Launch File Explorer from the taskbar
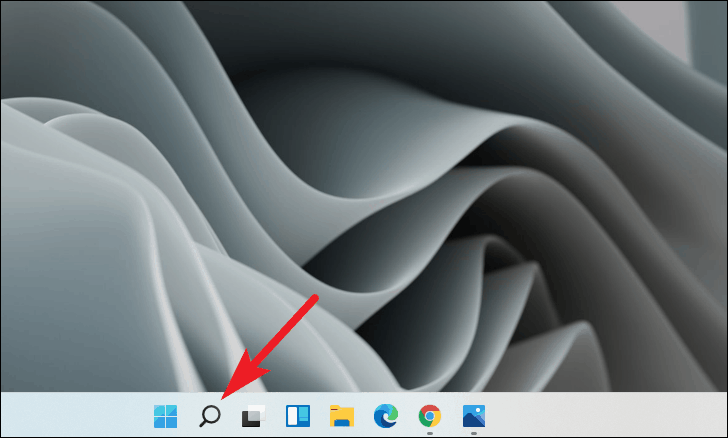 [342, 416]
